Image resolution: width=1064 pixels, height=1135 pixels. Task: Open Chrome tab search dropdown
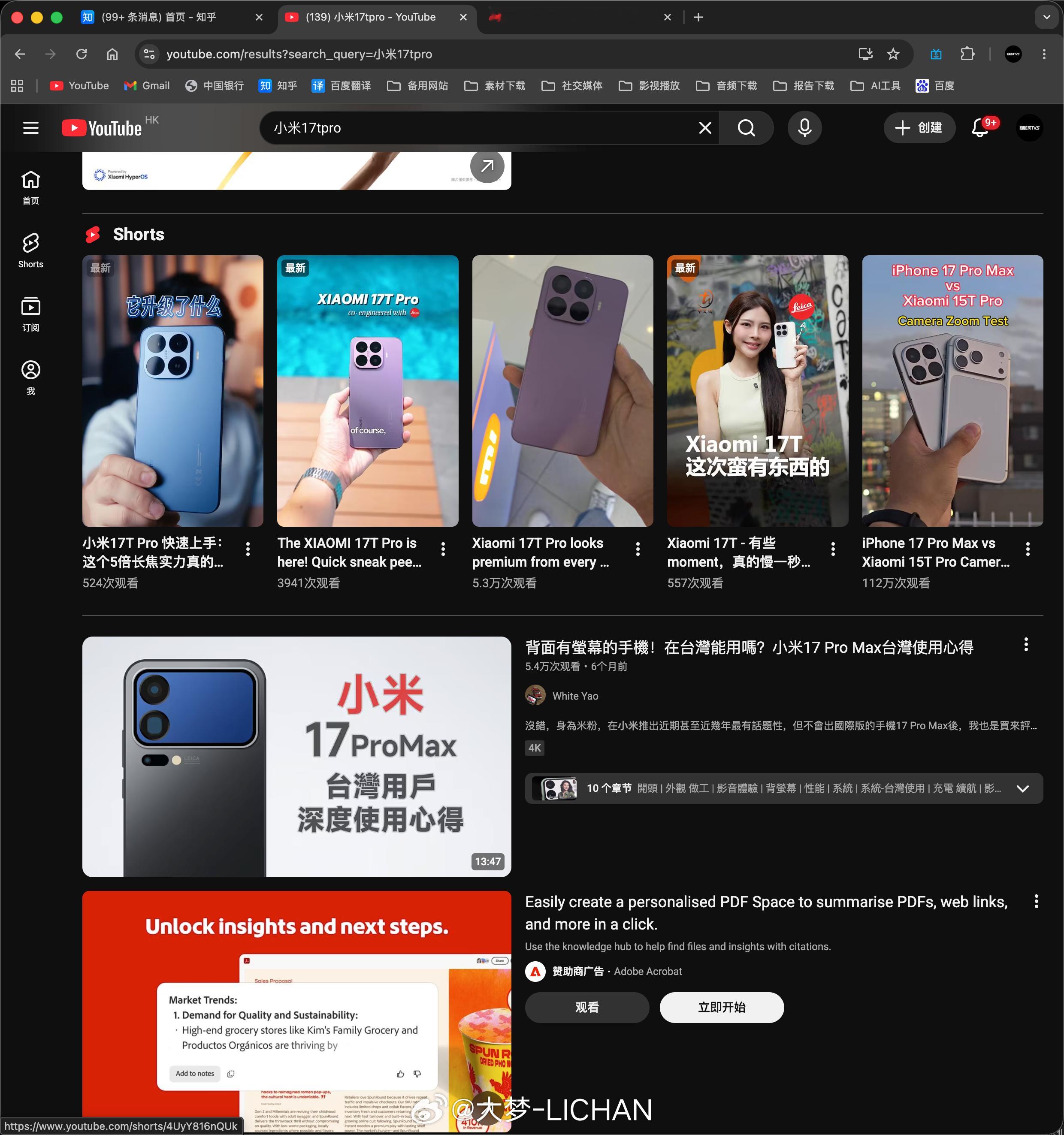(1046, 17)
